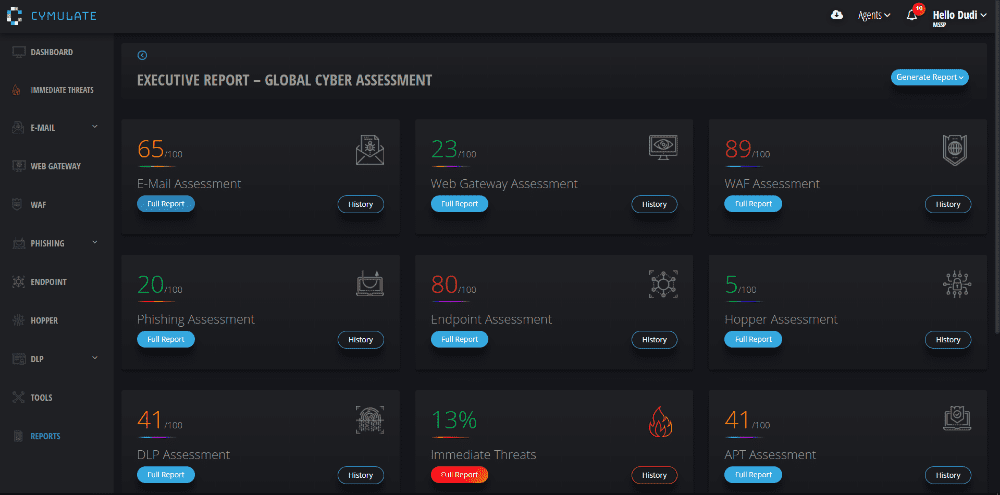Click the Hopper Assessment lock circuit icon

point(957,284)
